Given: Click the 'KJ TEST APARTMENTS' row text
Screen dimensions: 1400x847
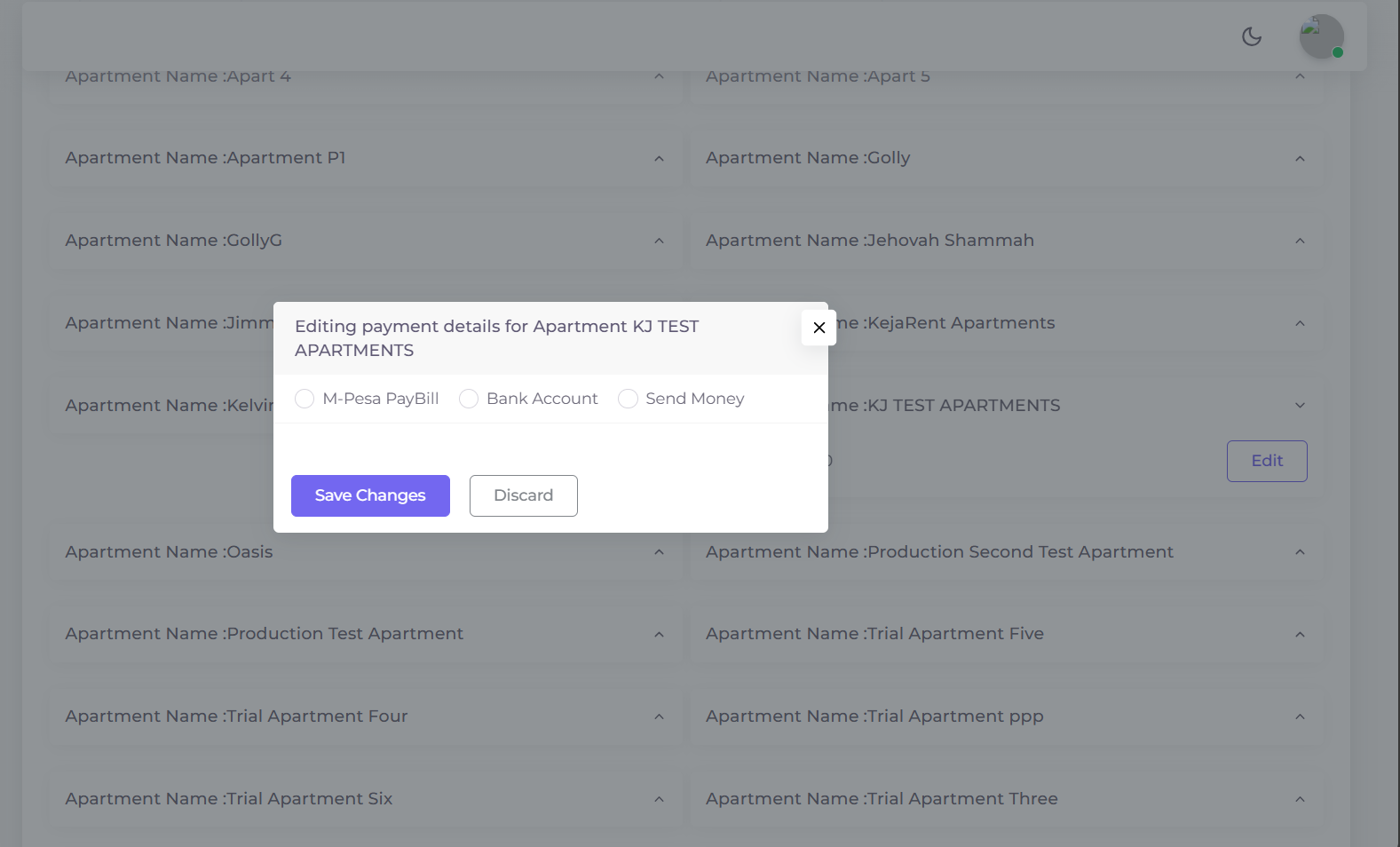Looking at the screenshot, I should (963, 405).
